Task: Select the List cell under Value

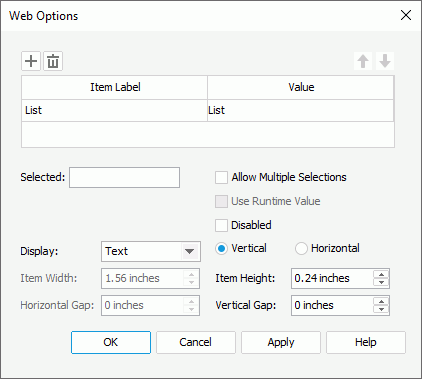Action: click(300, 110)
